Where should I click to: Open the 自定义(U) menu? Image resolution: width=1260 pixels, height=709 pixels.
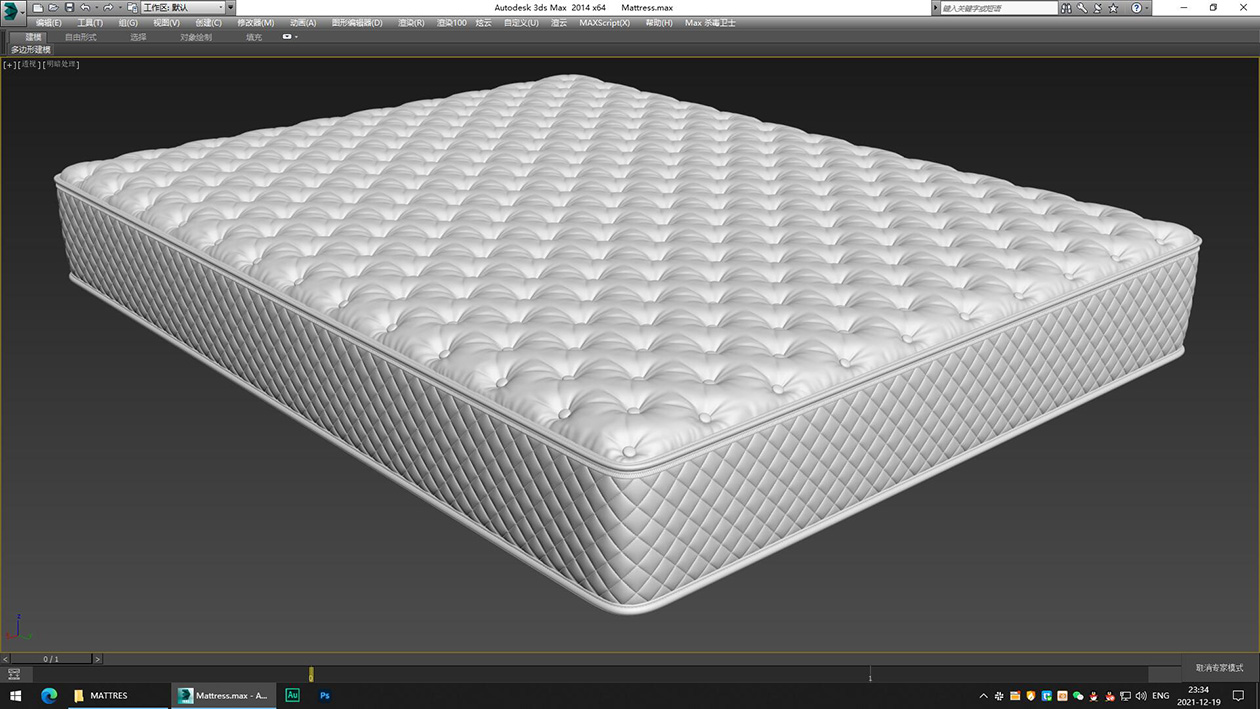tap(521, 23)
